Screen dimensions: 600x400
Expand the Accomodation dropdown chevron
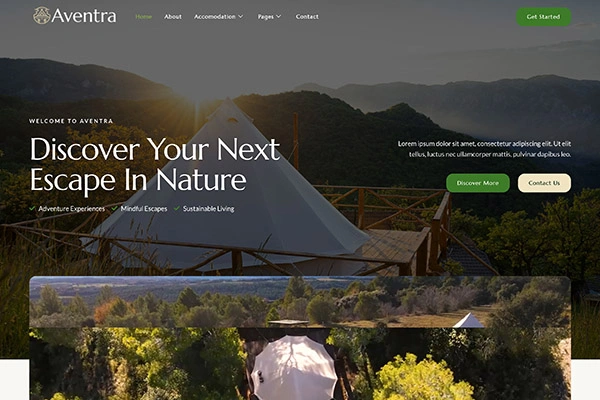pyautogui.click(x=241, y=16)
